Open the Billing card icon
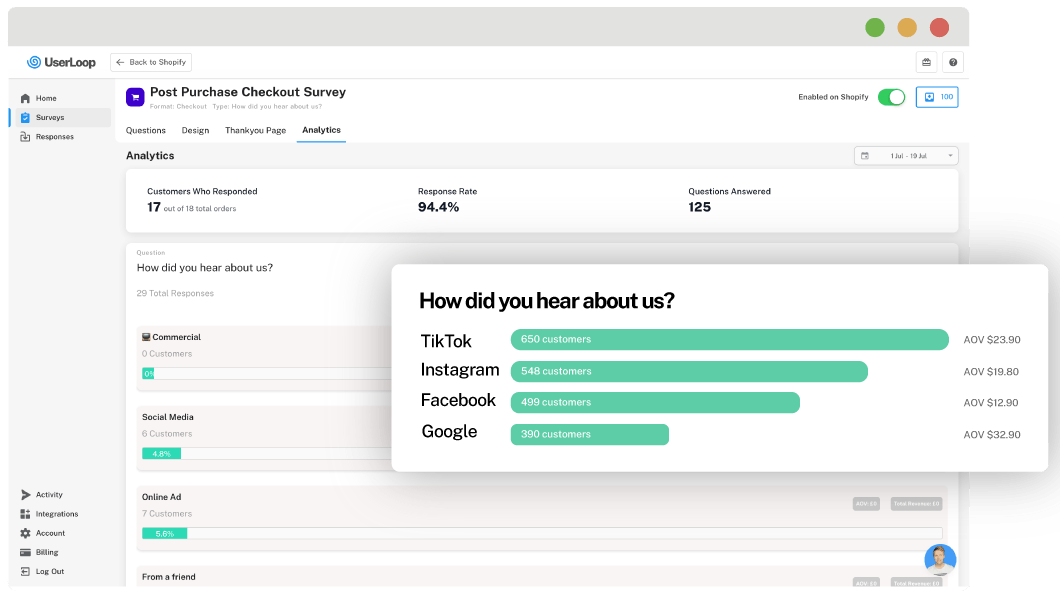 click(25, 552)
